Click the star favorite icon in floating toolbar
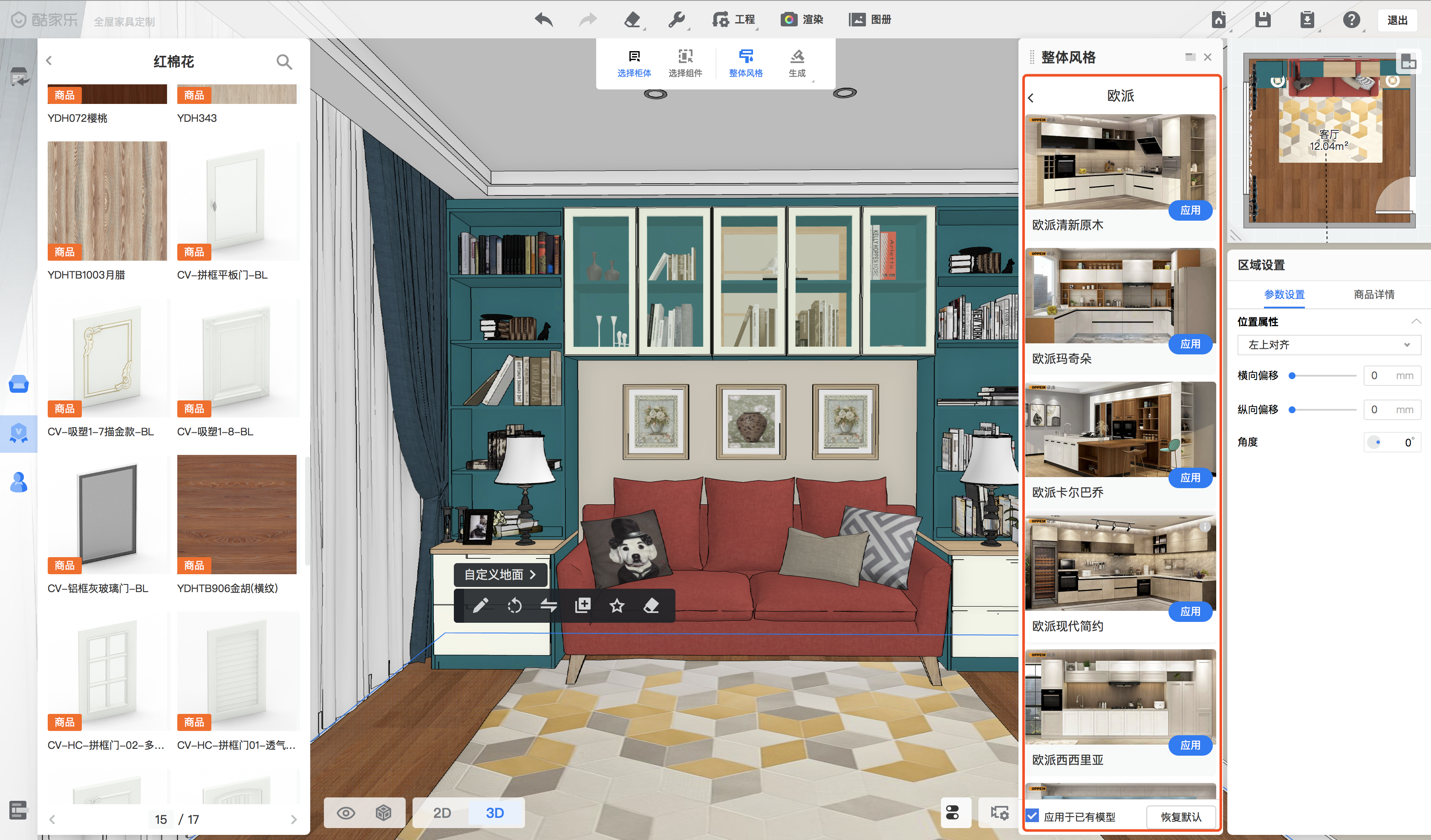 (x=617, y=606)
